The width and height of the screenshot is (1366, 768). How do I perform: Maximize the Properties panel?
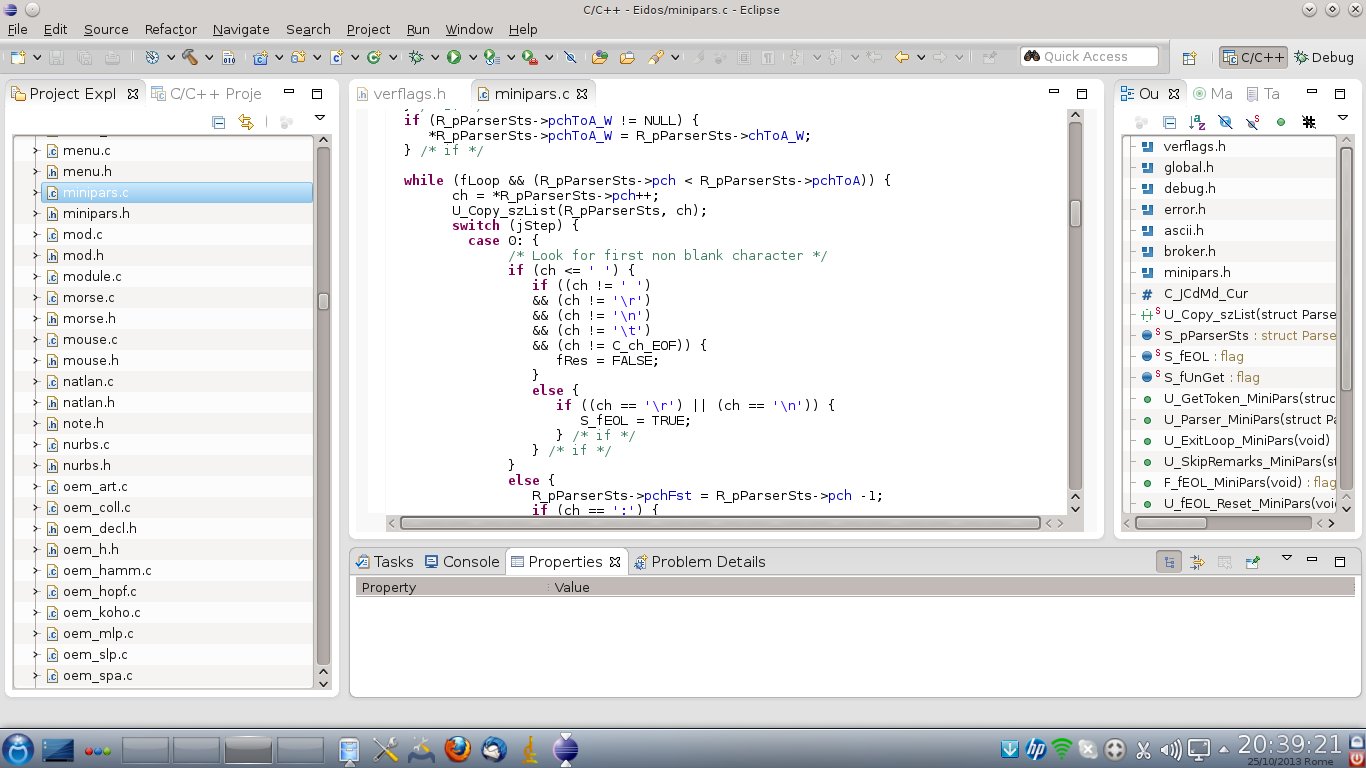point(1340,561)
